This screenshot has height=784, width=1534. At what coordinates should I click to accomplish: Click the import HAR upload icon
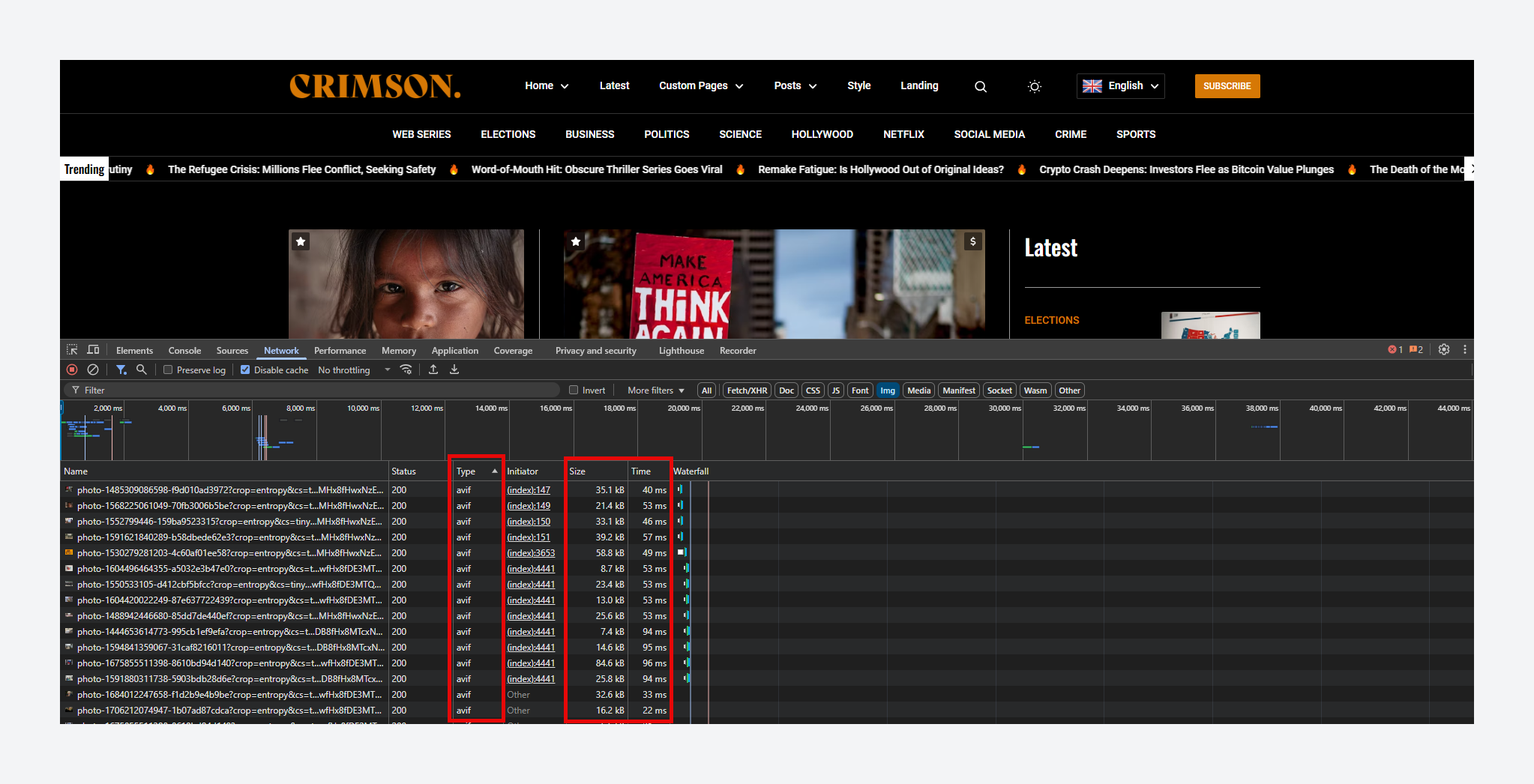point(433,370)
